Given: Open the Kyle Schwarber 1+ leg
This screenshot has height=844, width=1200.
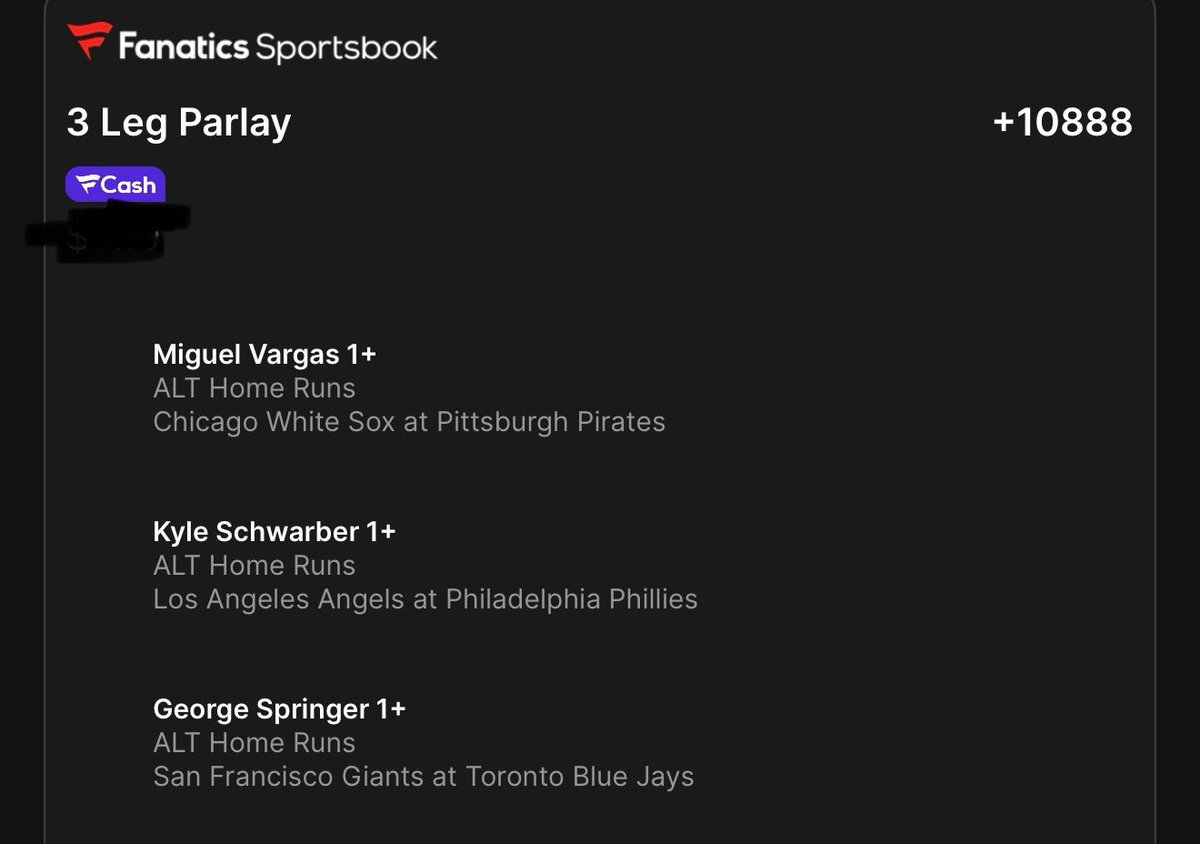Looking at the screenshot, I should point(274,531).
